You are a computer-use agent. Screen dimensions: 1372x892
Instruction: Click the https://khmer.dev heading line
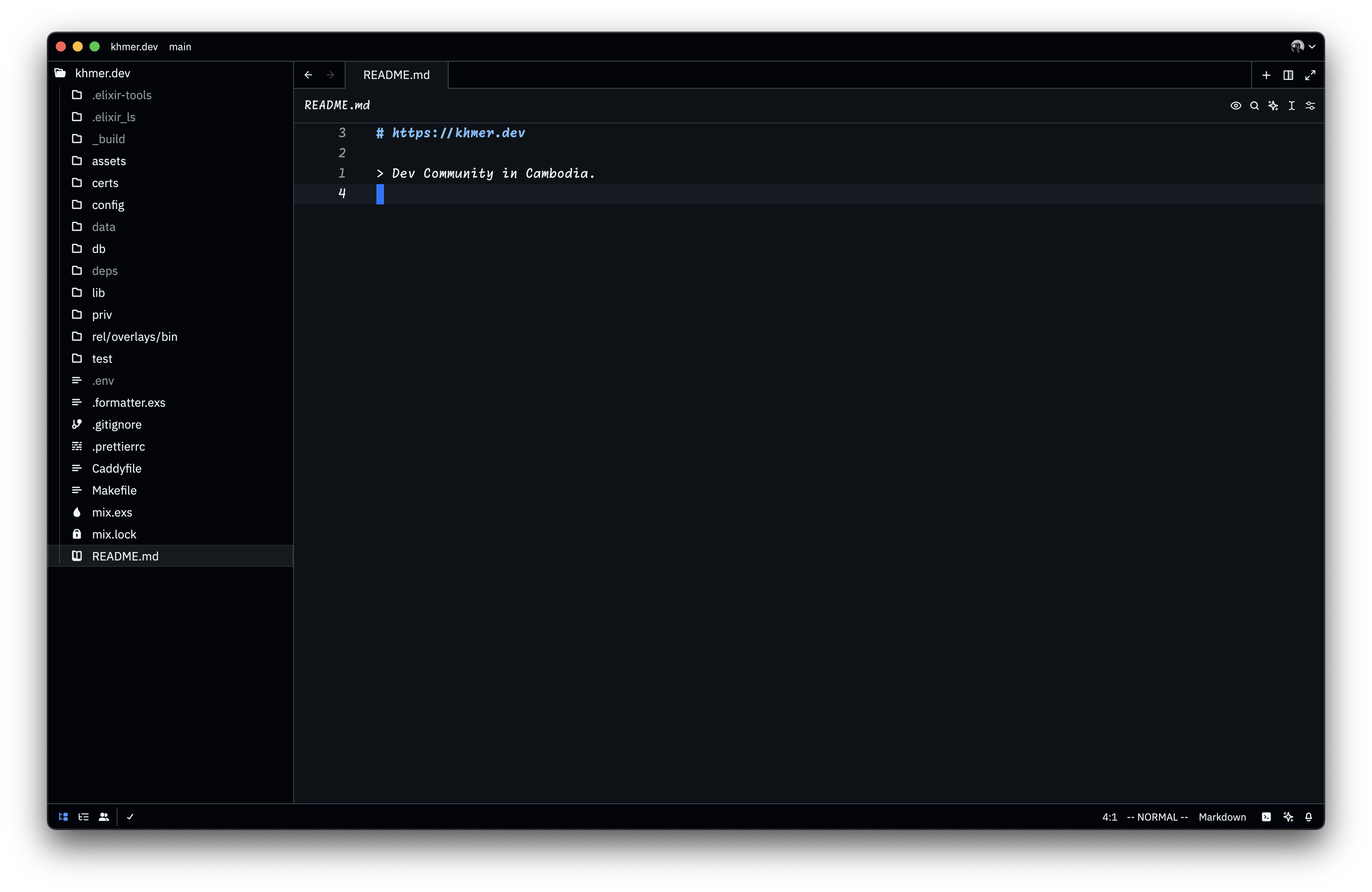(x=450, y=133)
